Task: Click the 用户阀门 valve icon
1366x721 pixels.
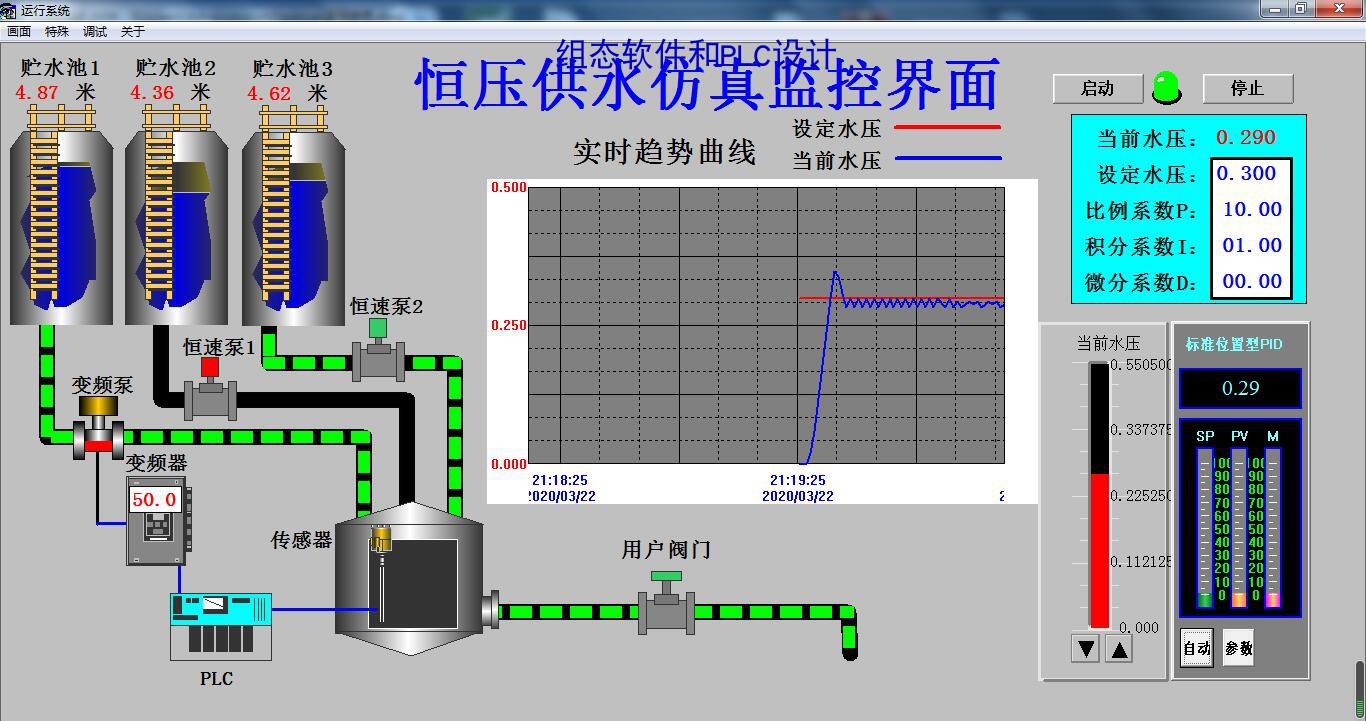Action: point(664,612)
